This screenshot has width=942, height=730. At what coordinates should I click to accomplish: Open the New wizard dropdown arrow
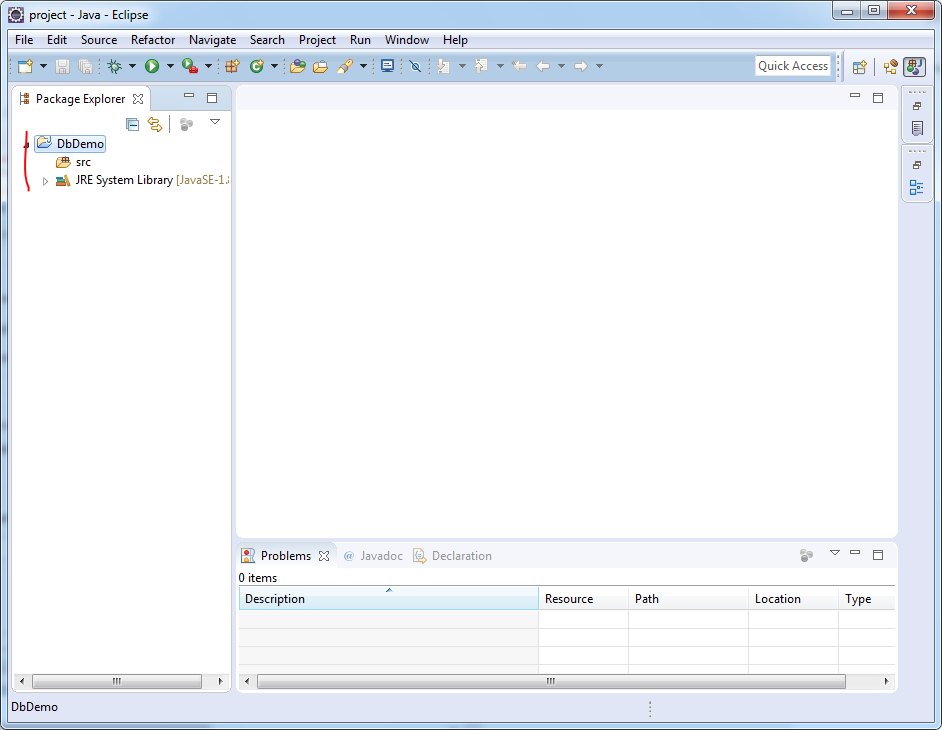pyautogui.click(x=43, y=66)
